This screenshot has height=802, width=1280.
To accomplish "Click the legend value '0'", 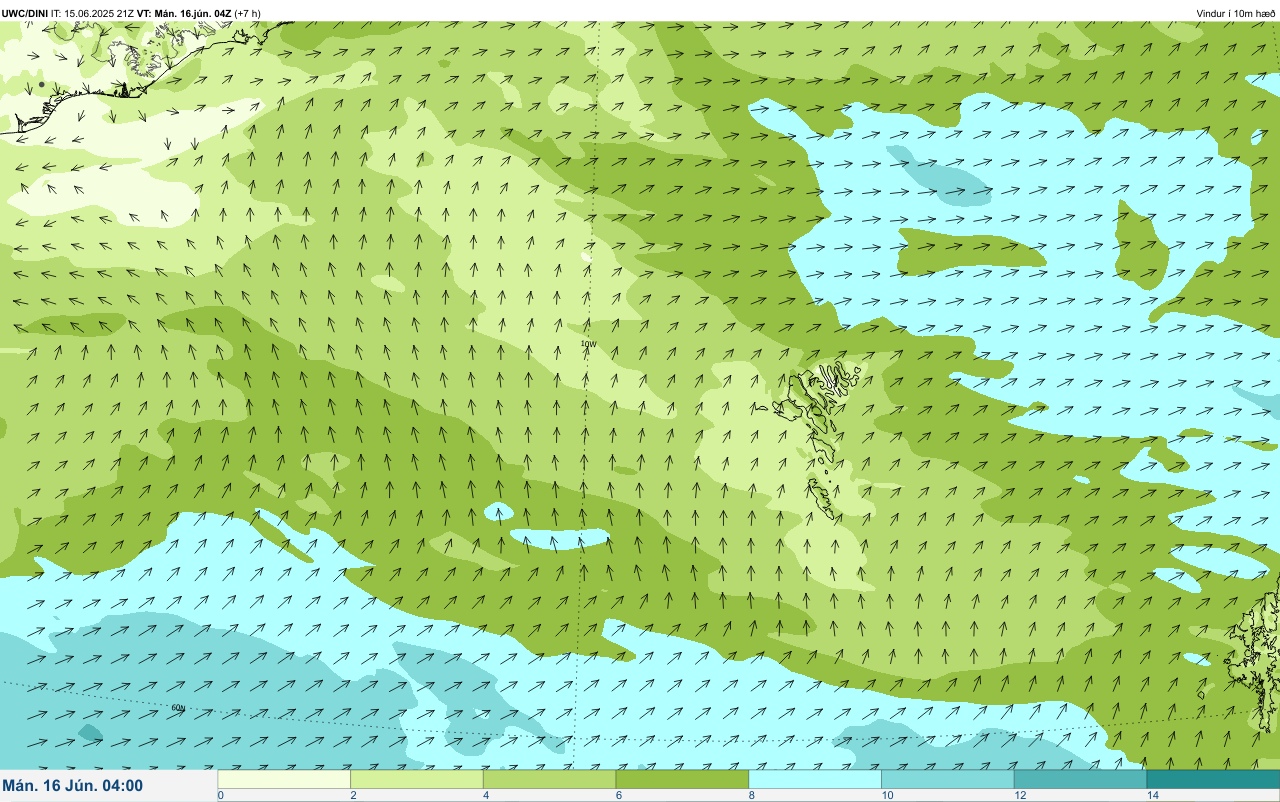I will pyautogui.click(x=220, y=795).
